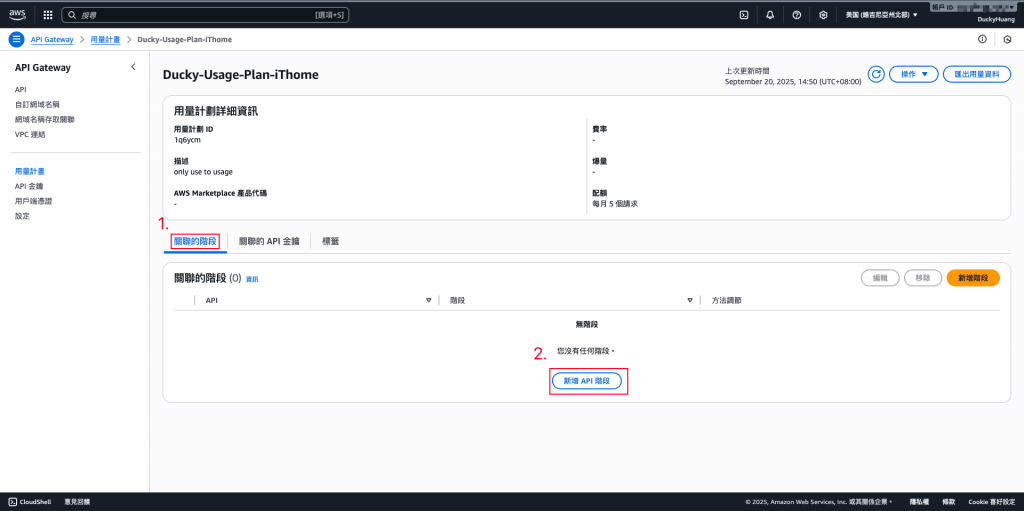Open the notifications bell
This screenshot has height=511, width=1024.
click(x=770, y=15)
